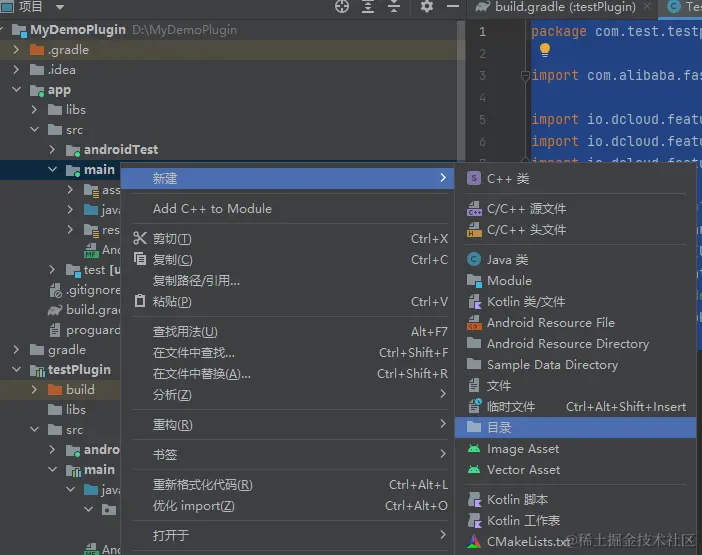Click the build.gradle elephant icon in tree
This screenshot has height=555, width=702.
[55, 310]
